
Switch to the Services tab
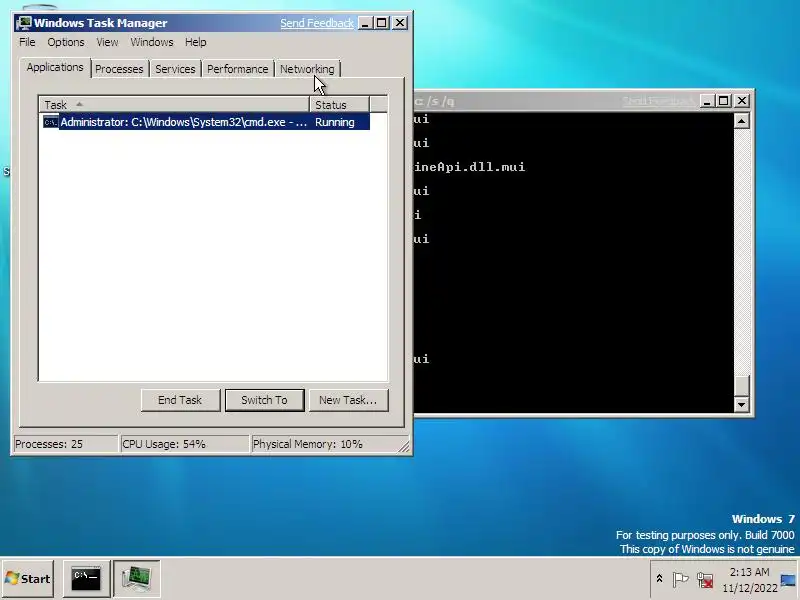click(x=175, y=69)
